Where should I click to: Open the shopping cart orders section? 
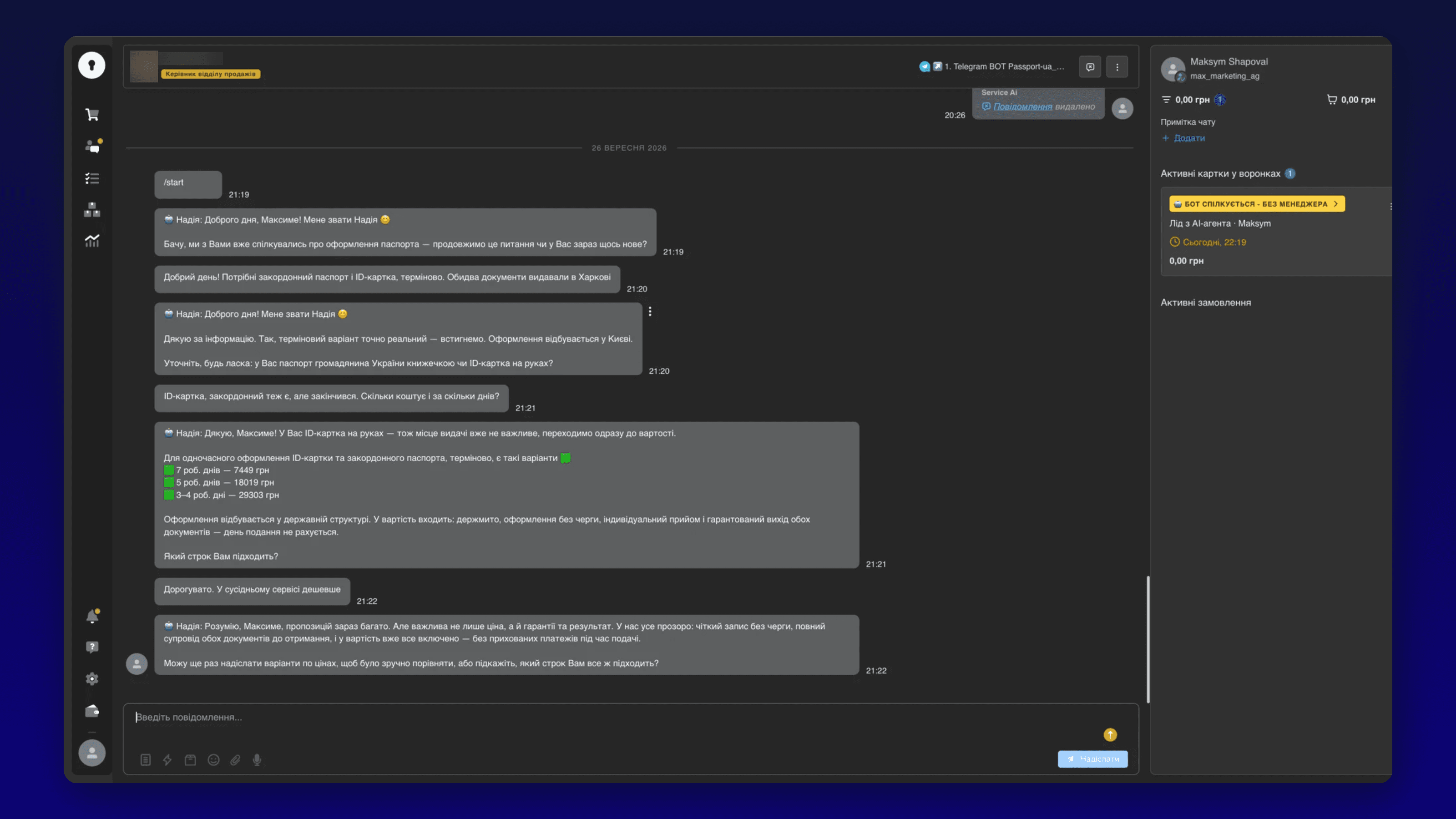pos(92,115)
